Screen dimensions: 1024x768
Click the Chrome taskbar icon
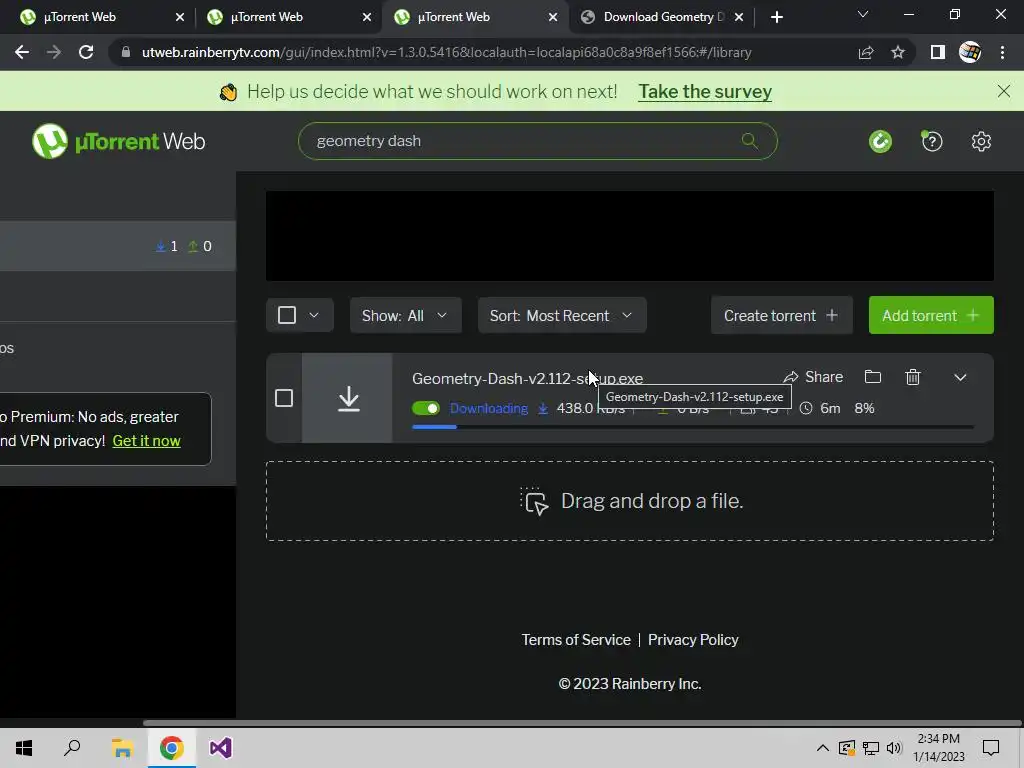(x=172, y=748)
